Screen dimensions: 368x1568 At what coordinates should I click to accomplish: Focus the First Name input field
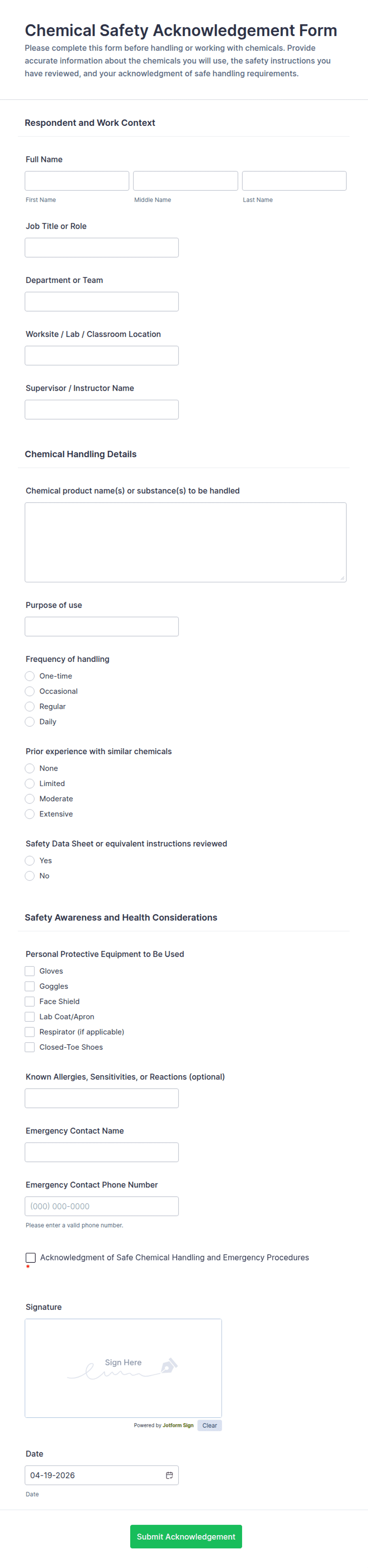click(x=77, y=181)
